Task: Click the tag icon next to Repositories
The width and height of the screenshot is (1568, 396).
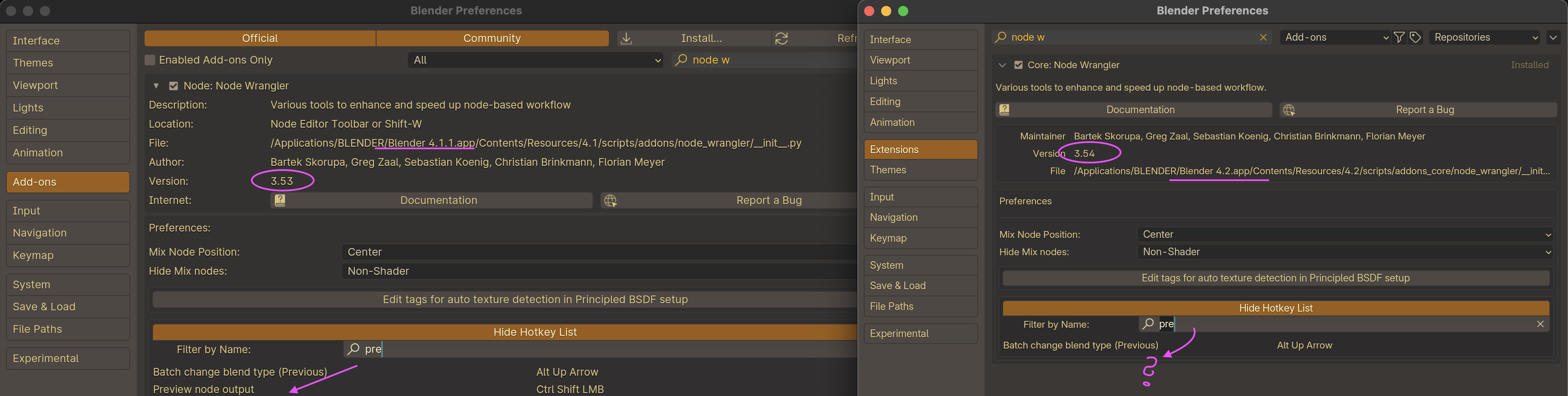Action: (x=1415, y=38)
